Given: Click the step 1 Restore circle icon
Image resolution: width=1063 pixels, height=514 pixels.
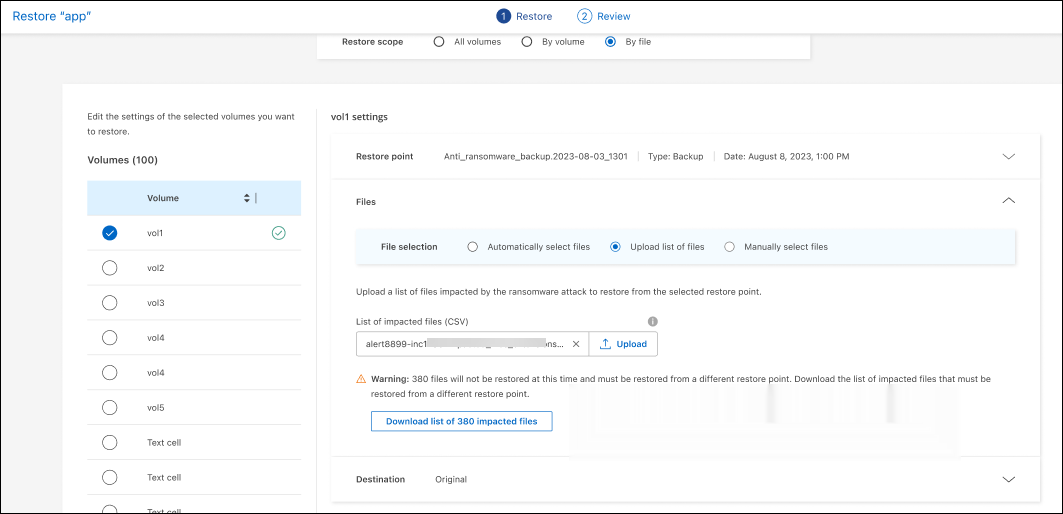Looking at the screenshot, I should point(504,16).
